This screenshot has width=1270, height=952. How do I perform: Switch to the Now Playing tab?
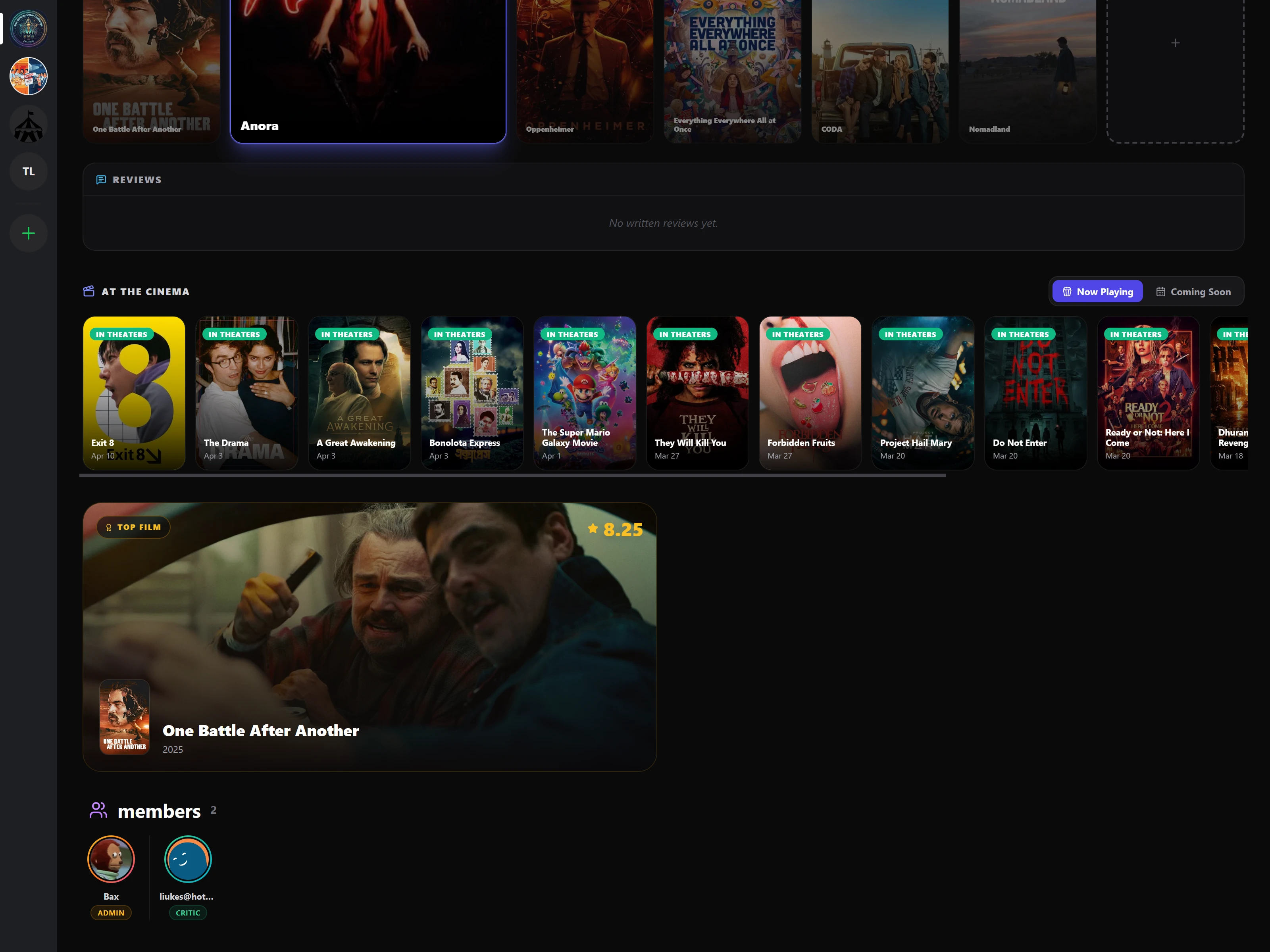pyautogui.click(x=1097, y=292)
